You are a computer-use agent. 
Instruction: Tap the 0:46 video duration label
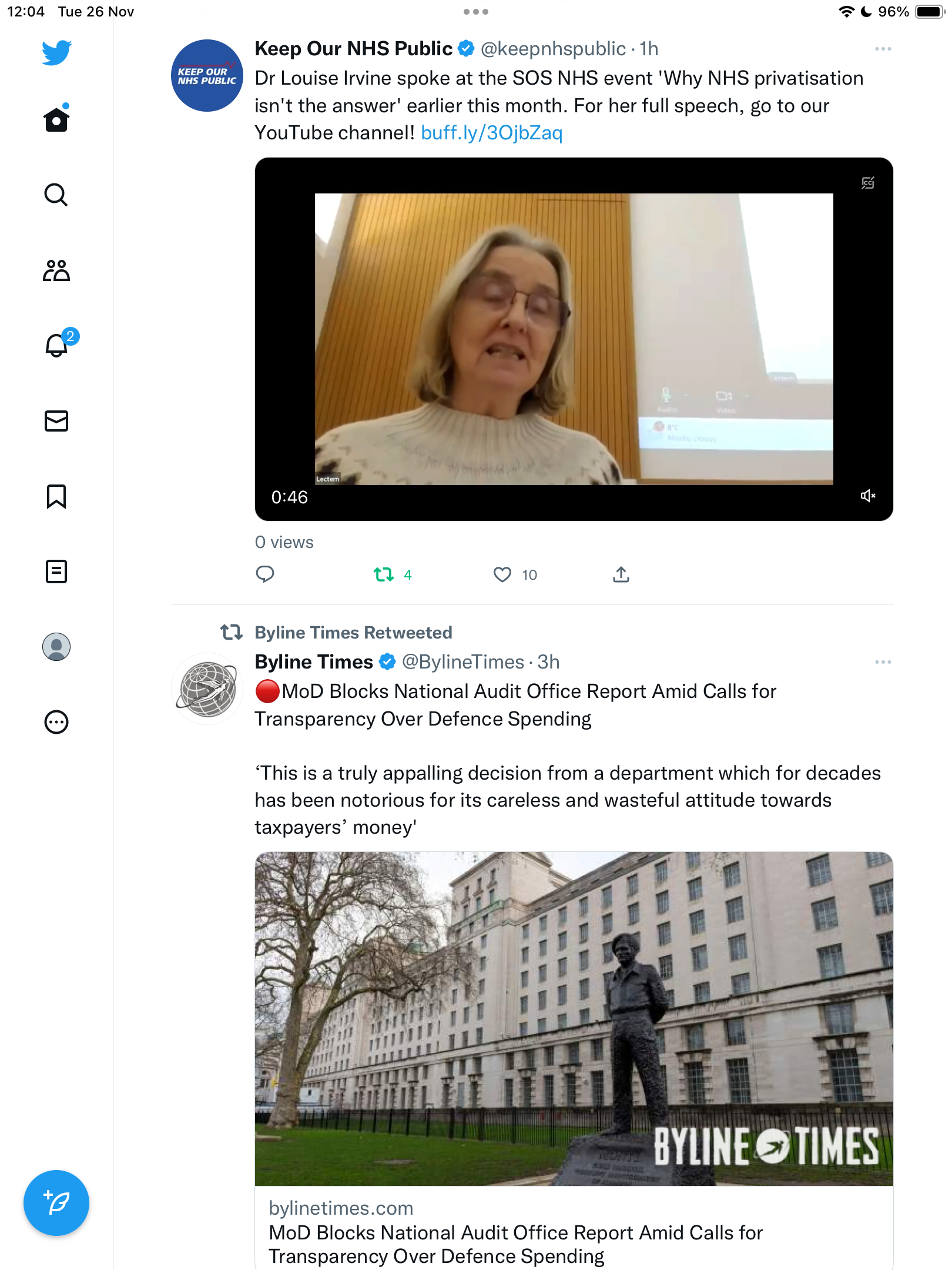click(289, 497)
